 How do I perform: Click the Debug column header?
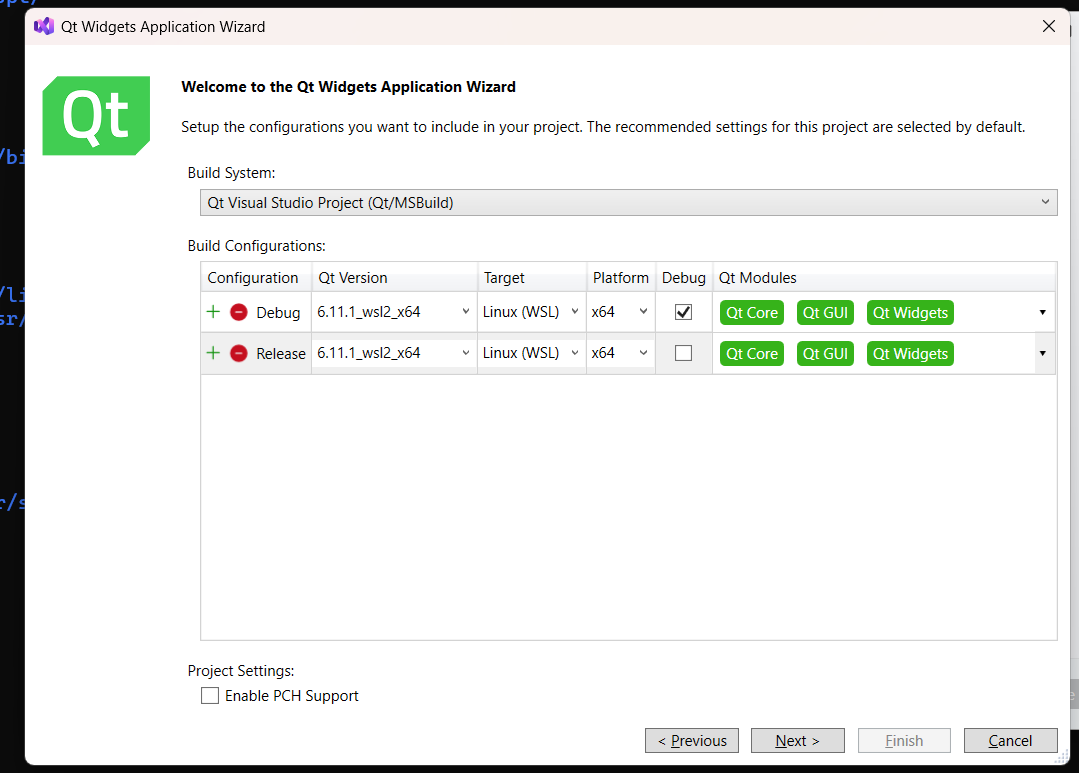click(683, 277)
